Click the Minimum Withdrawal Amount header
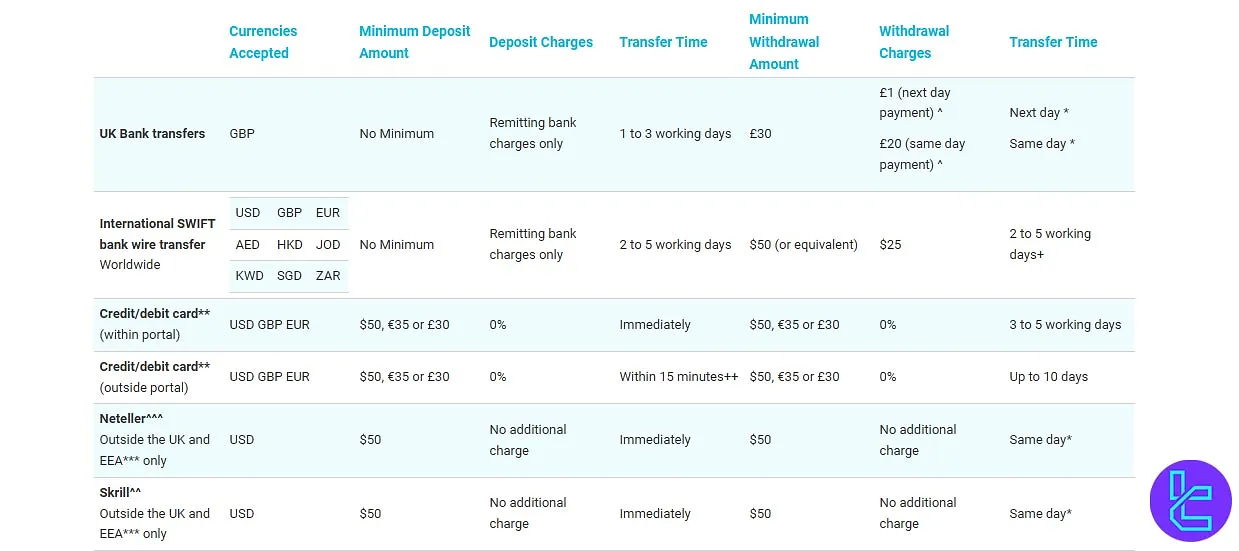The height and width of the screenshot is (551, 1239). click(783, 42)
